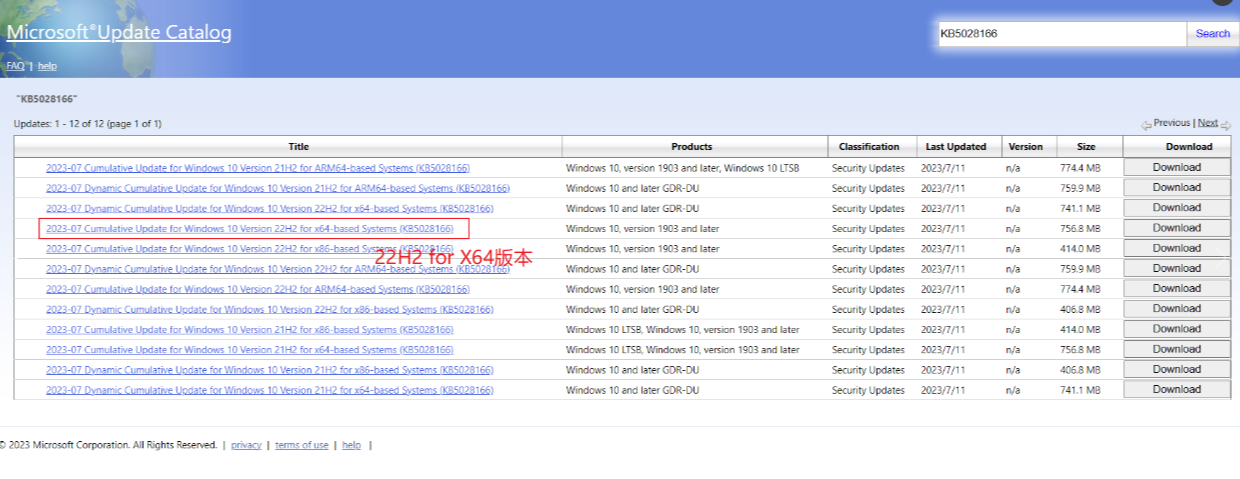Download the Dynamic Cumulative 22H2 x64 package

[x=1177, y=207]
